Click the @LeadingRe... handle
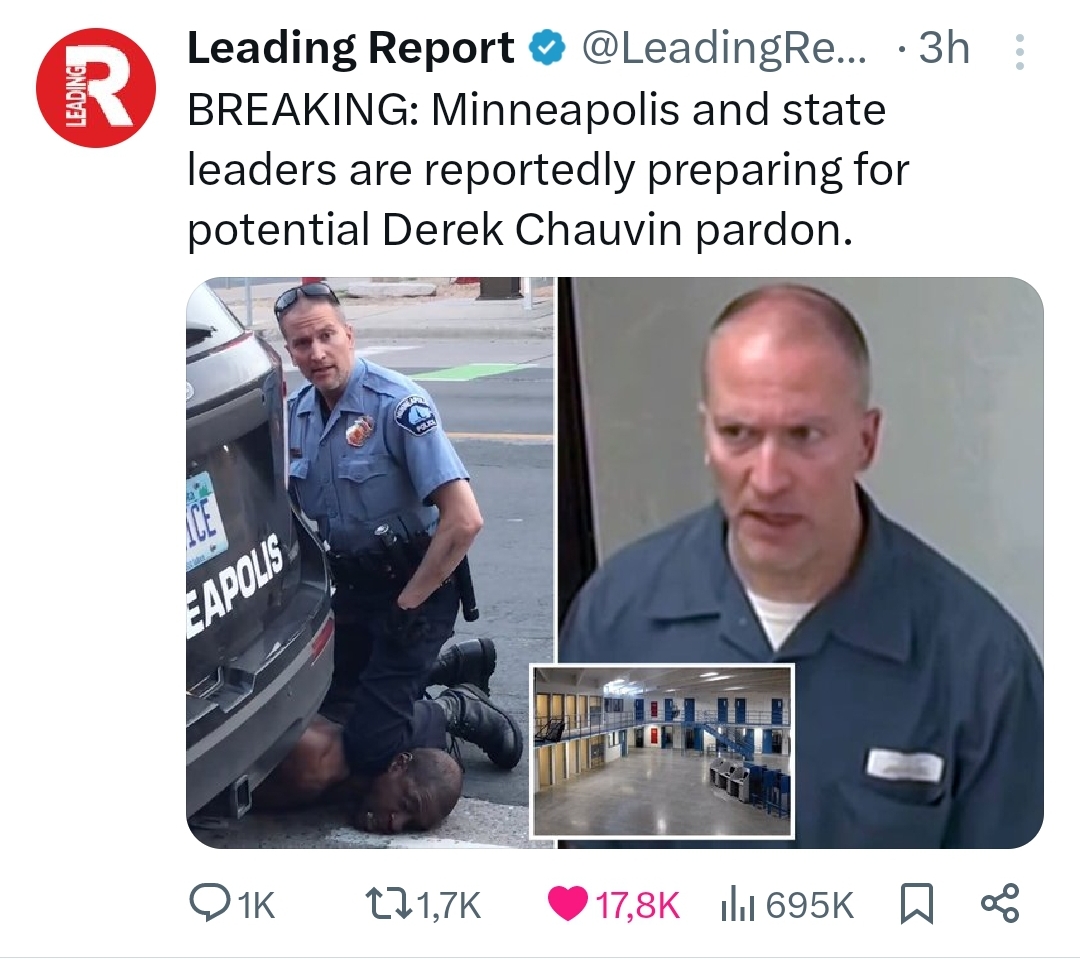1080x964 pixels. tap(725, 50)
